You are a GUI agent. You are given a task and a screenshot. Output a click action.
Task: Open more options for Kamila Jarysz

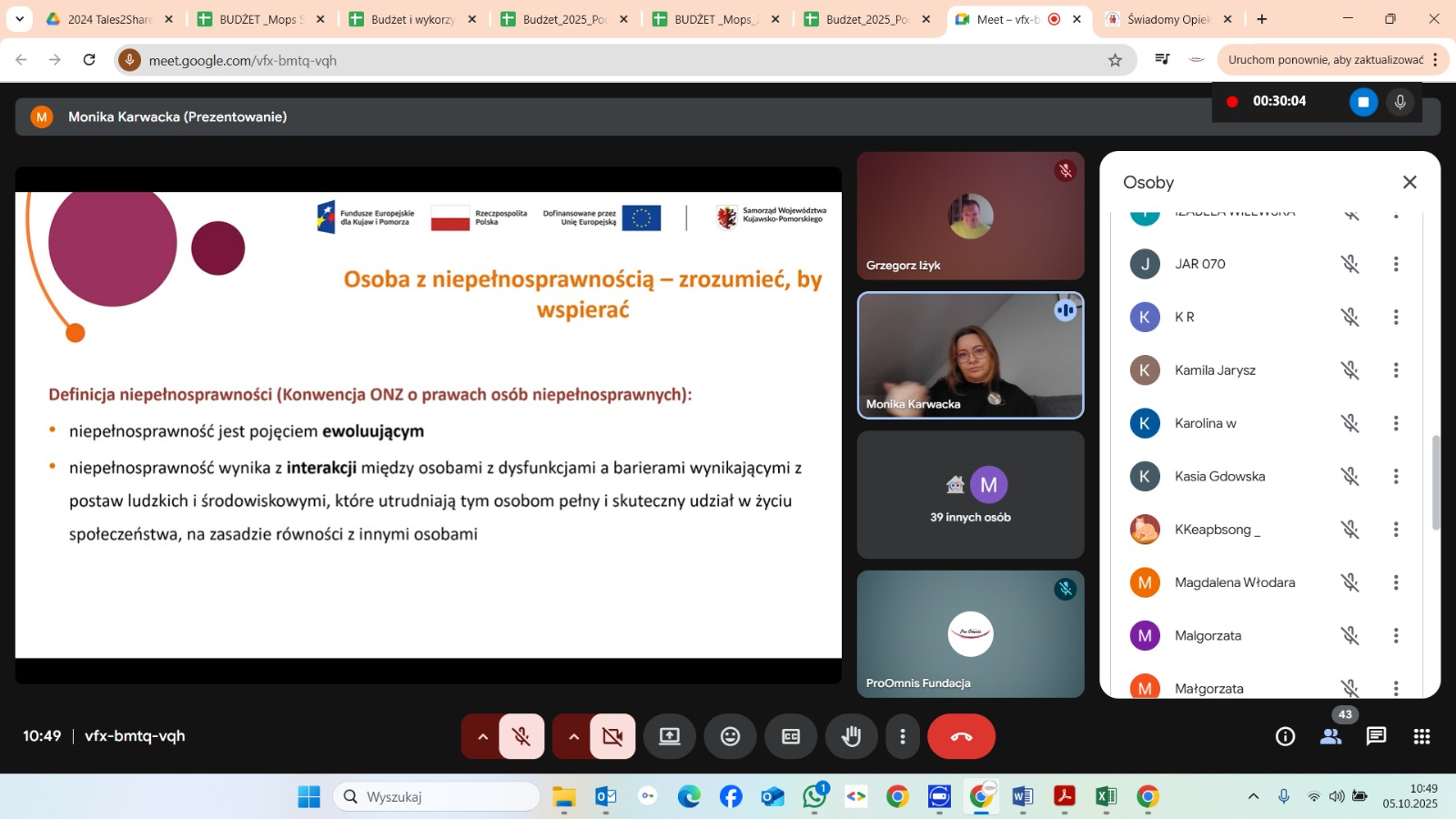1395,370
